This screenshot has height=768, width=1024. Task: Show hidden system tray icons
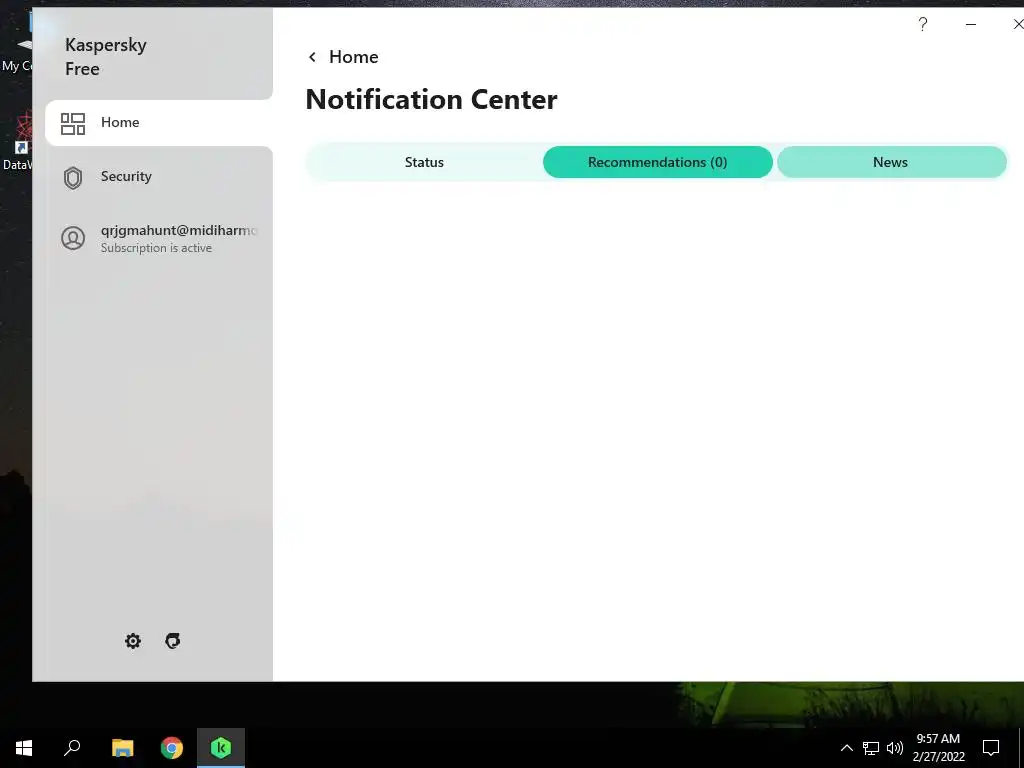[x=846, y=748]
